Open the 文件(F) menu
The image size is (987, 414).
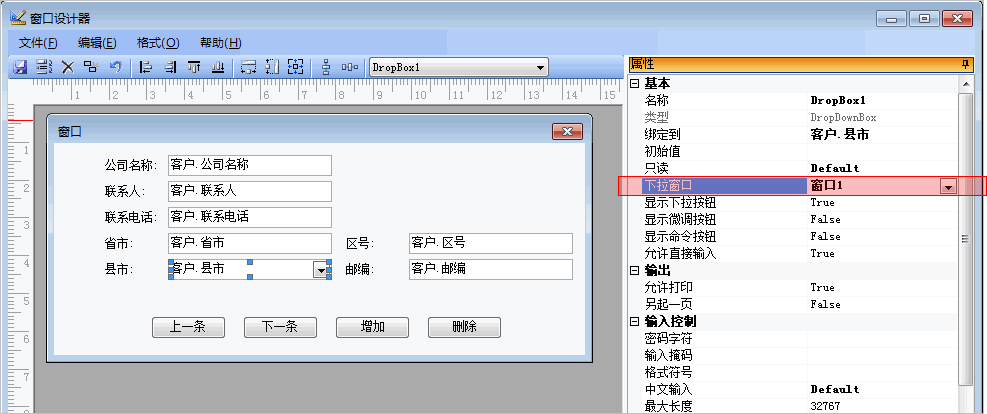[38, 43]
